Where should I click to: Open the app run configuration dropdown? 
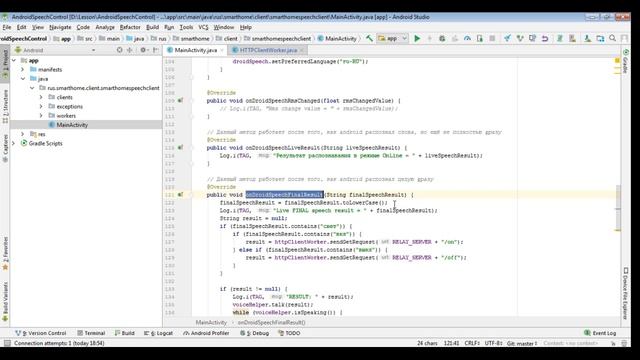tap(392, 38)
